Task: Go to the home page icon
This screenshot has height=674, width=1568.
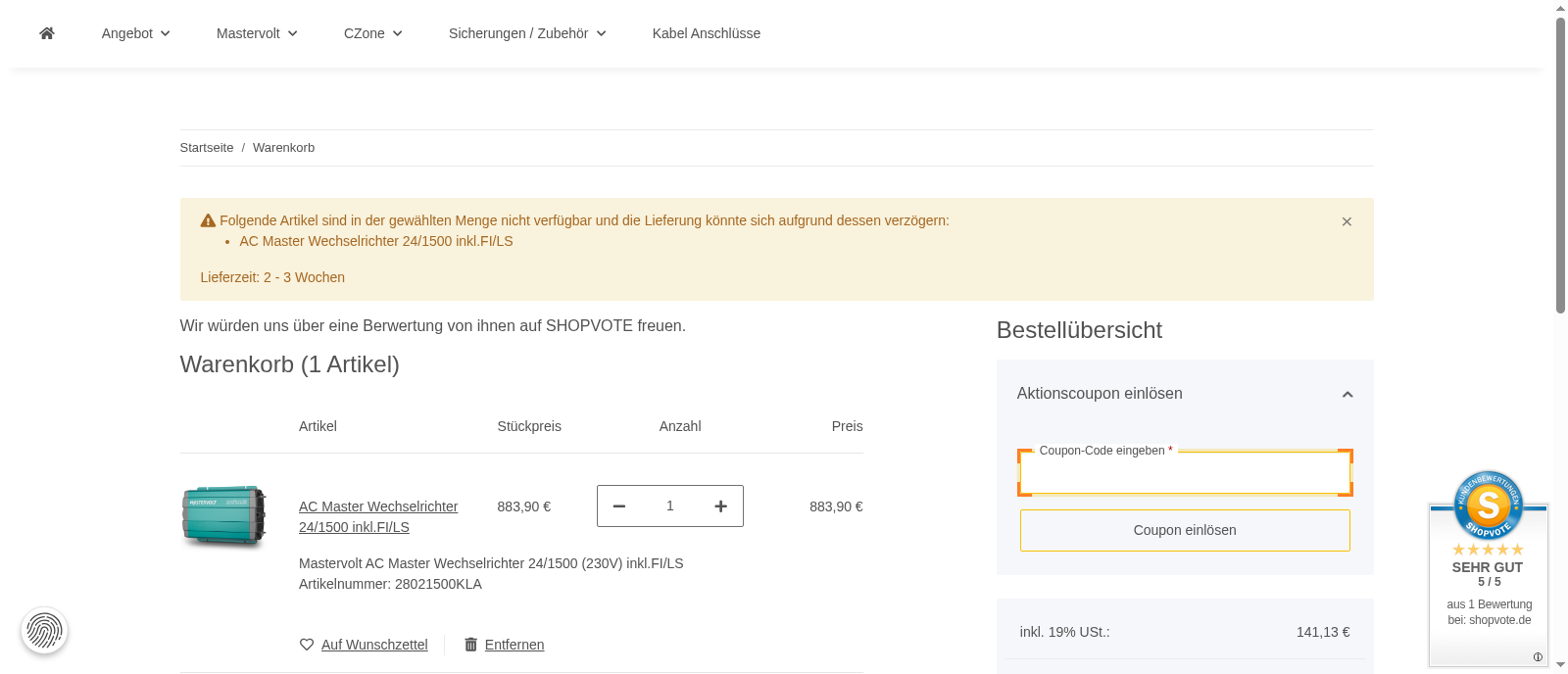Action: pos(47,33)
